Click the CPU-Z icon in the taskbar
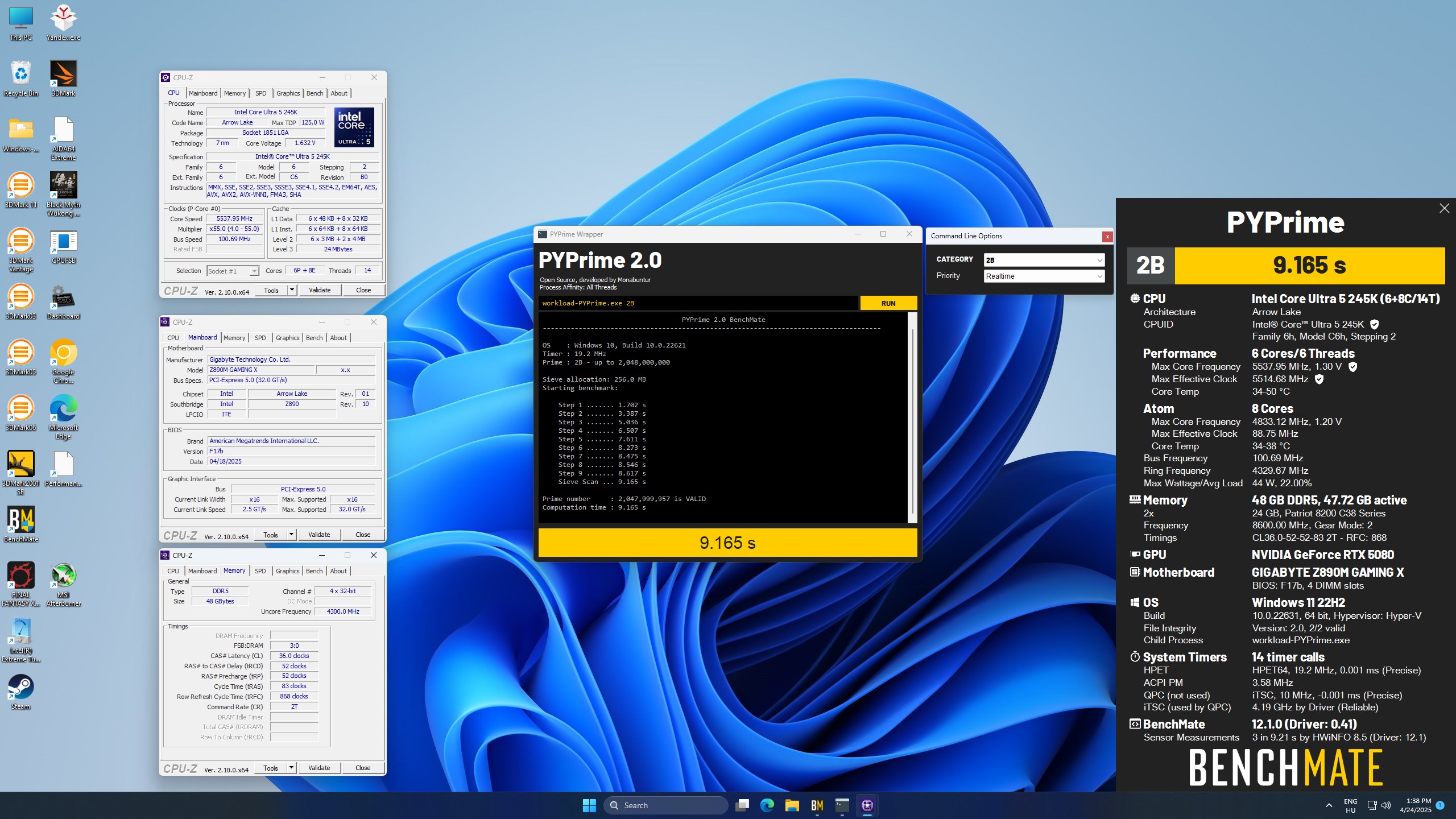Image resolution: width=1456 pixels, height=819 pixels. pos(867,805)
